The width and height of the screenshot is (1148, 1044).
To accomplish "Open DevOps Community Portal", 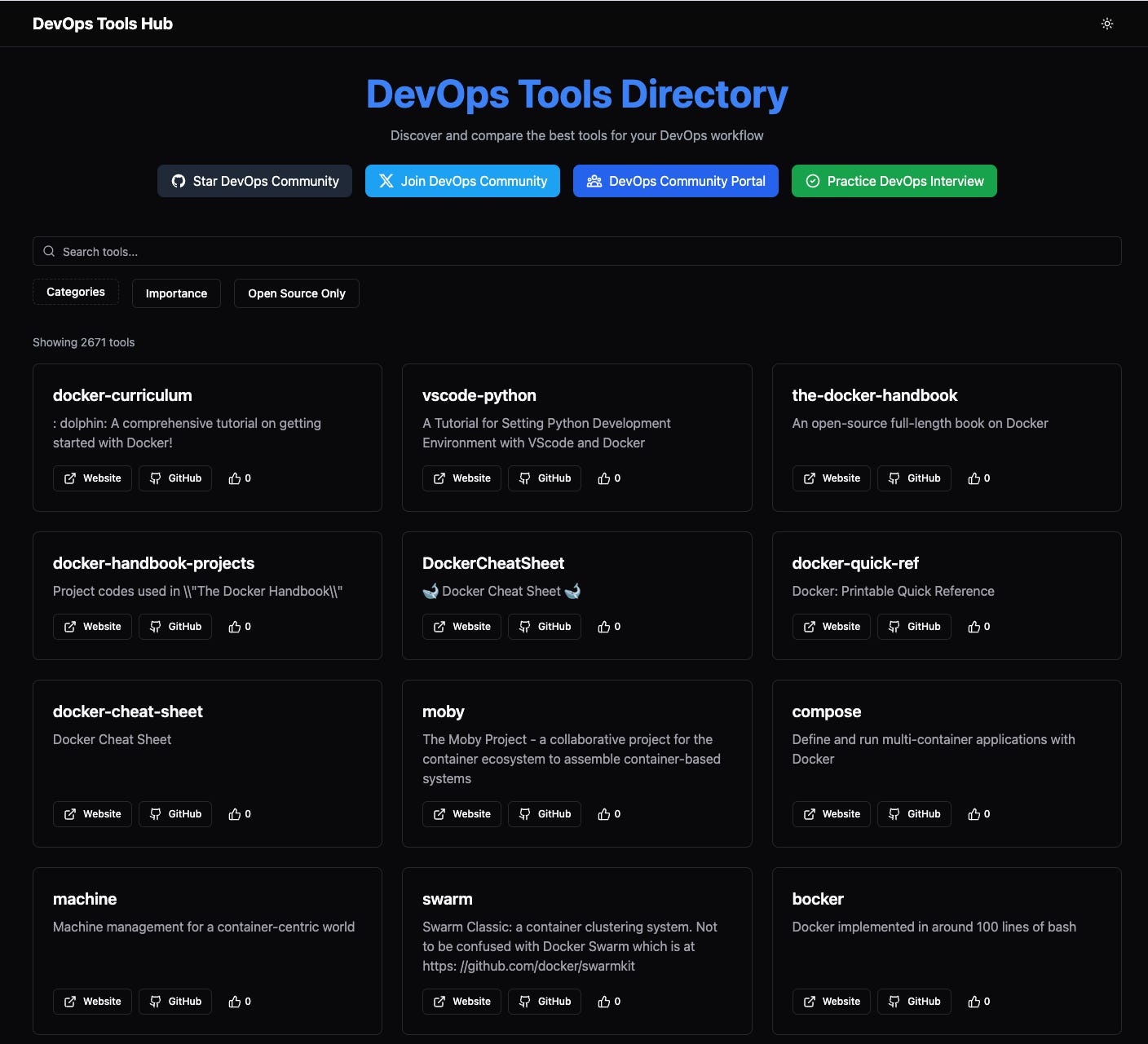I will coord(676,181).
